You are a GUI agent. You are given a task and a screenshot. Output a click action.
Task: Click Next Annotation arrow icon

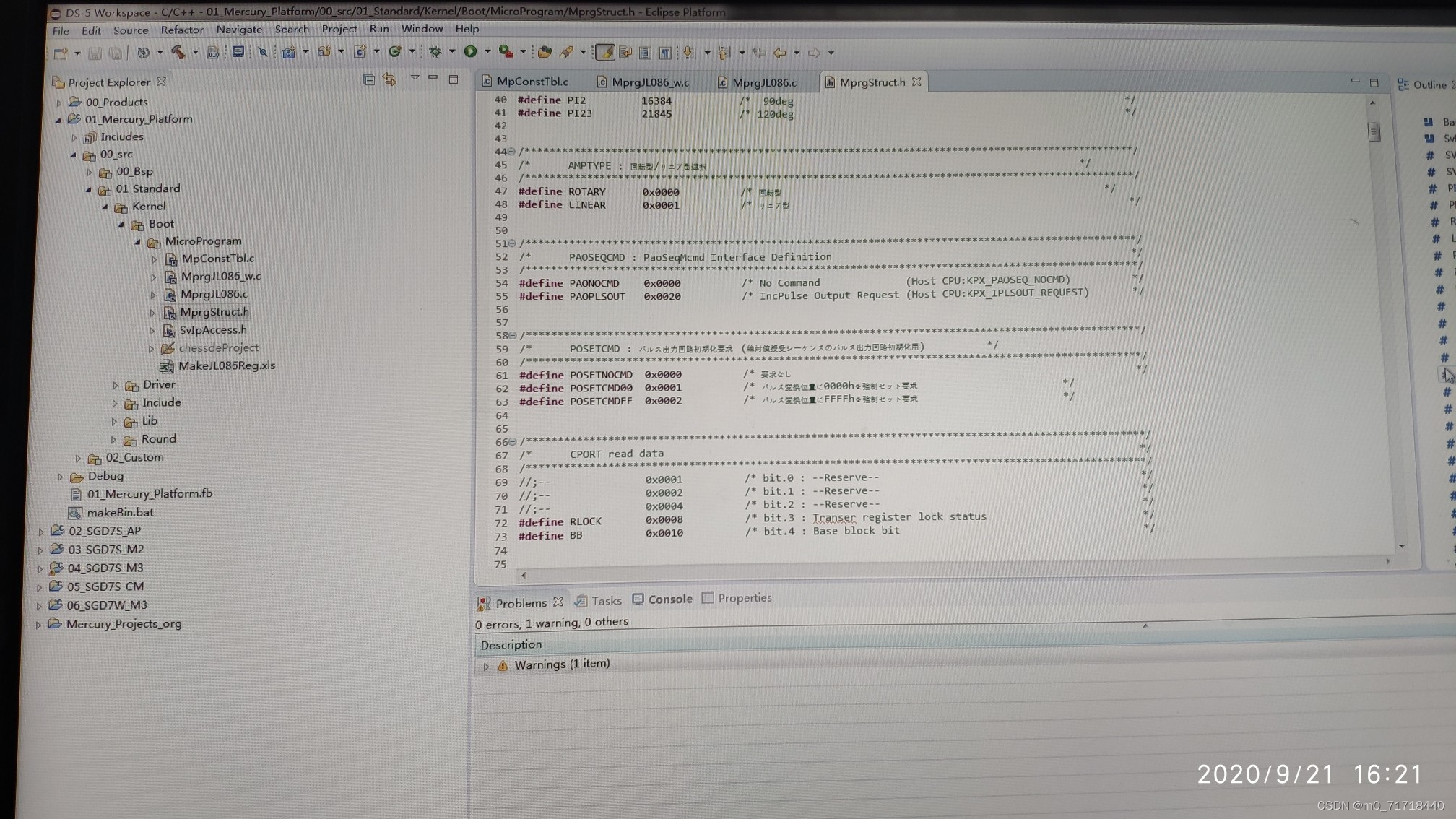click(x=688, y=53)
